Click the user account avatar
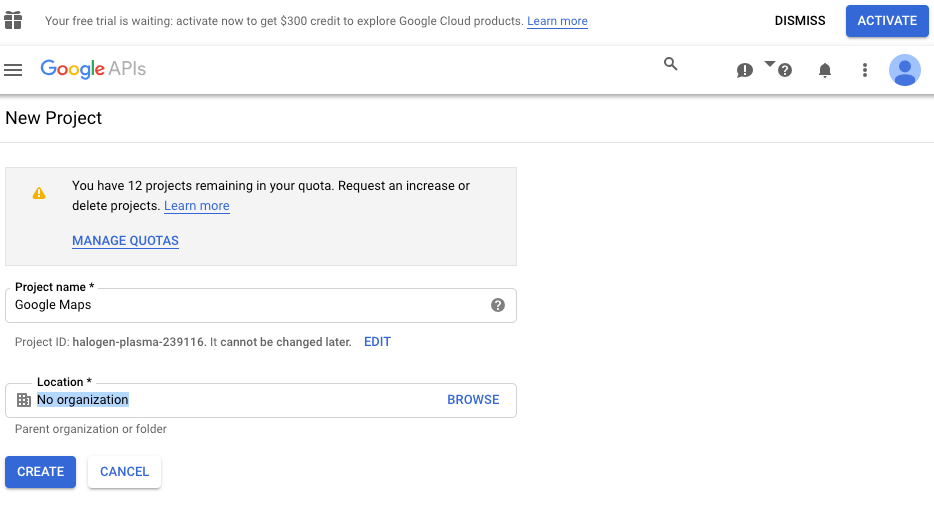 click(904, 70)
